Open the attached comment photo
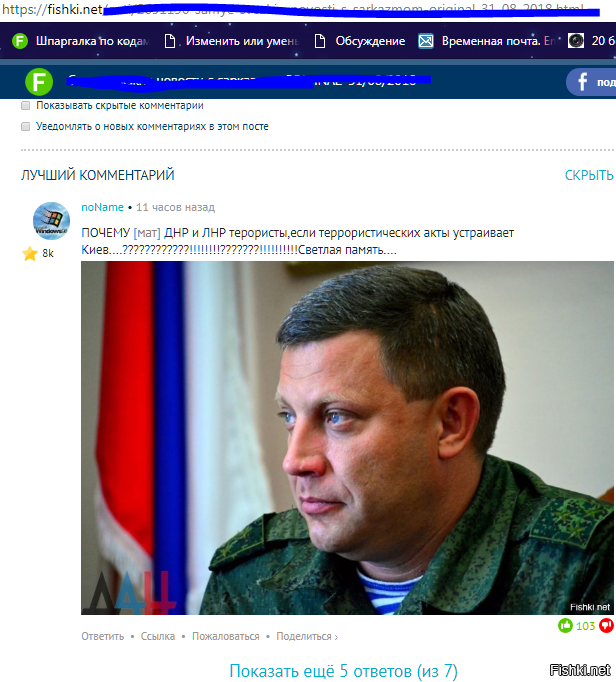The image size is (616, 682). tap(347, 438)
